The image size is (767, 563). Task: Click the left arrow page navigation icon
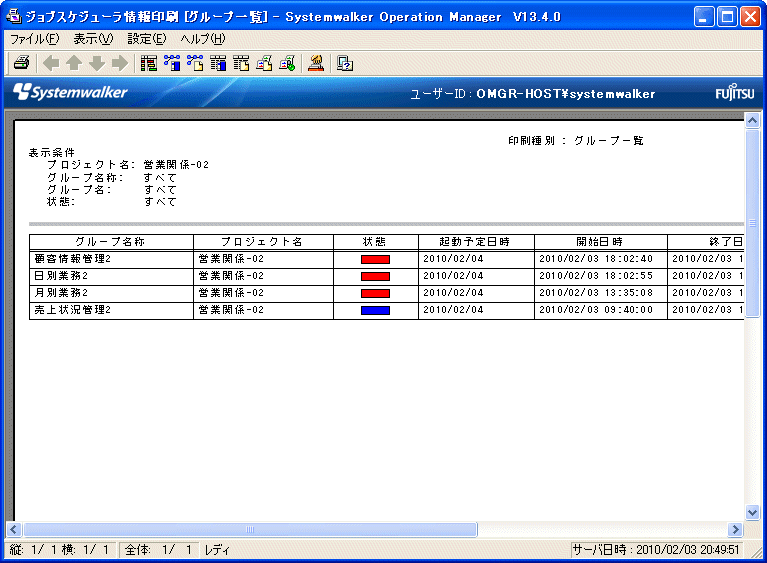52,63
